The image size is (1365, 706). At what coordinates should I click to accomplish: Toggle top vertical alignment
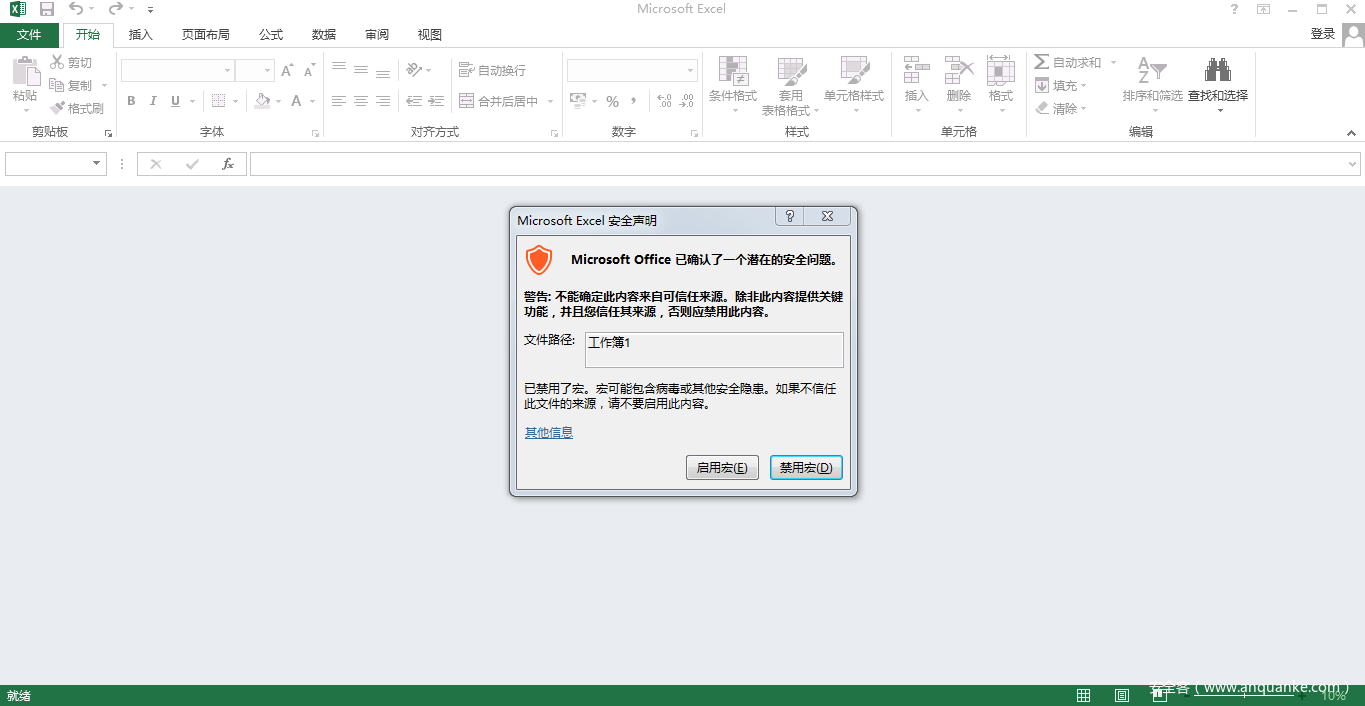339,70
